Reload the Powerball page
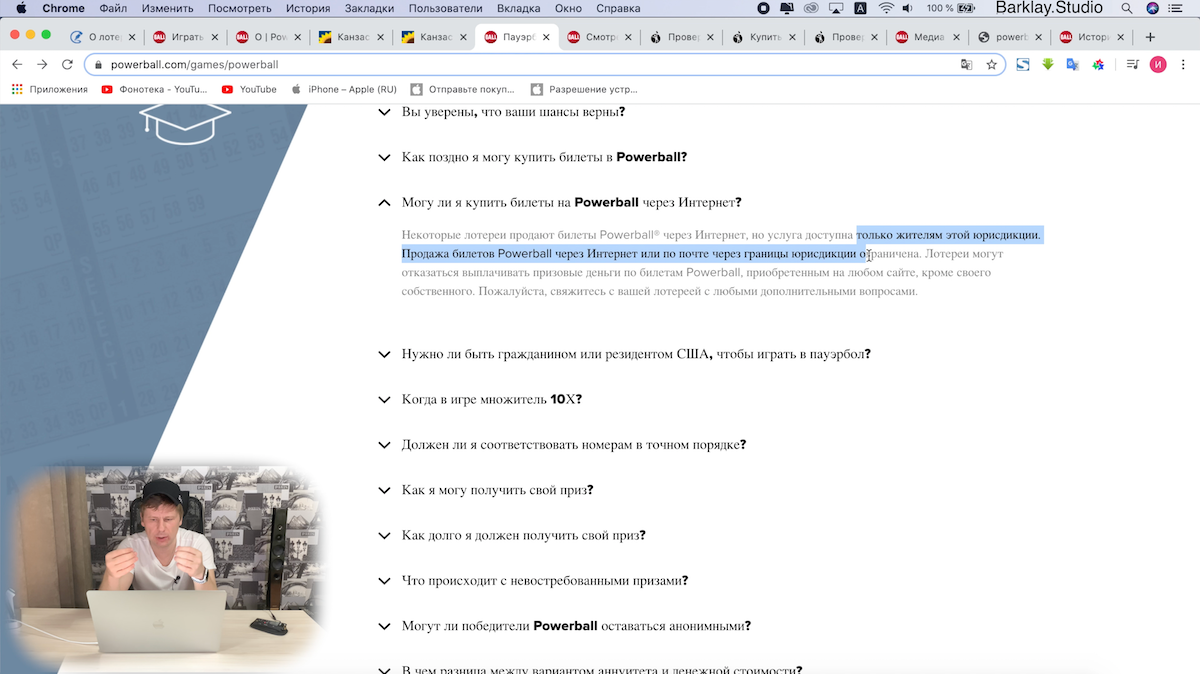This screenshot has width=1200, height=674. pos(67,64)
